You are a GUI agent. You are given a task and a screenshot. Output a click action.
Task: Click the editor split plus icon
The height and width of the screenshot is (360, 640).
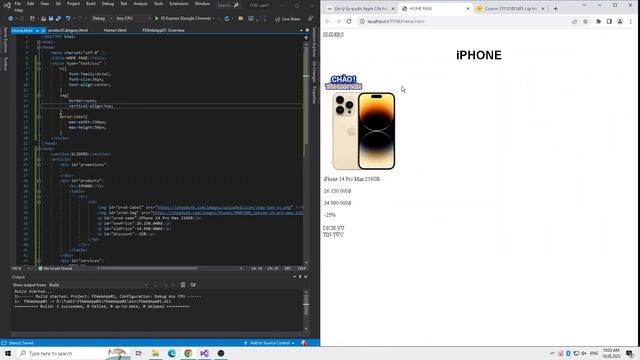306,37
